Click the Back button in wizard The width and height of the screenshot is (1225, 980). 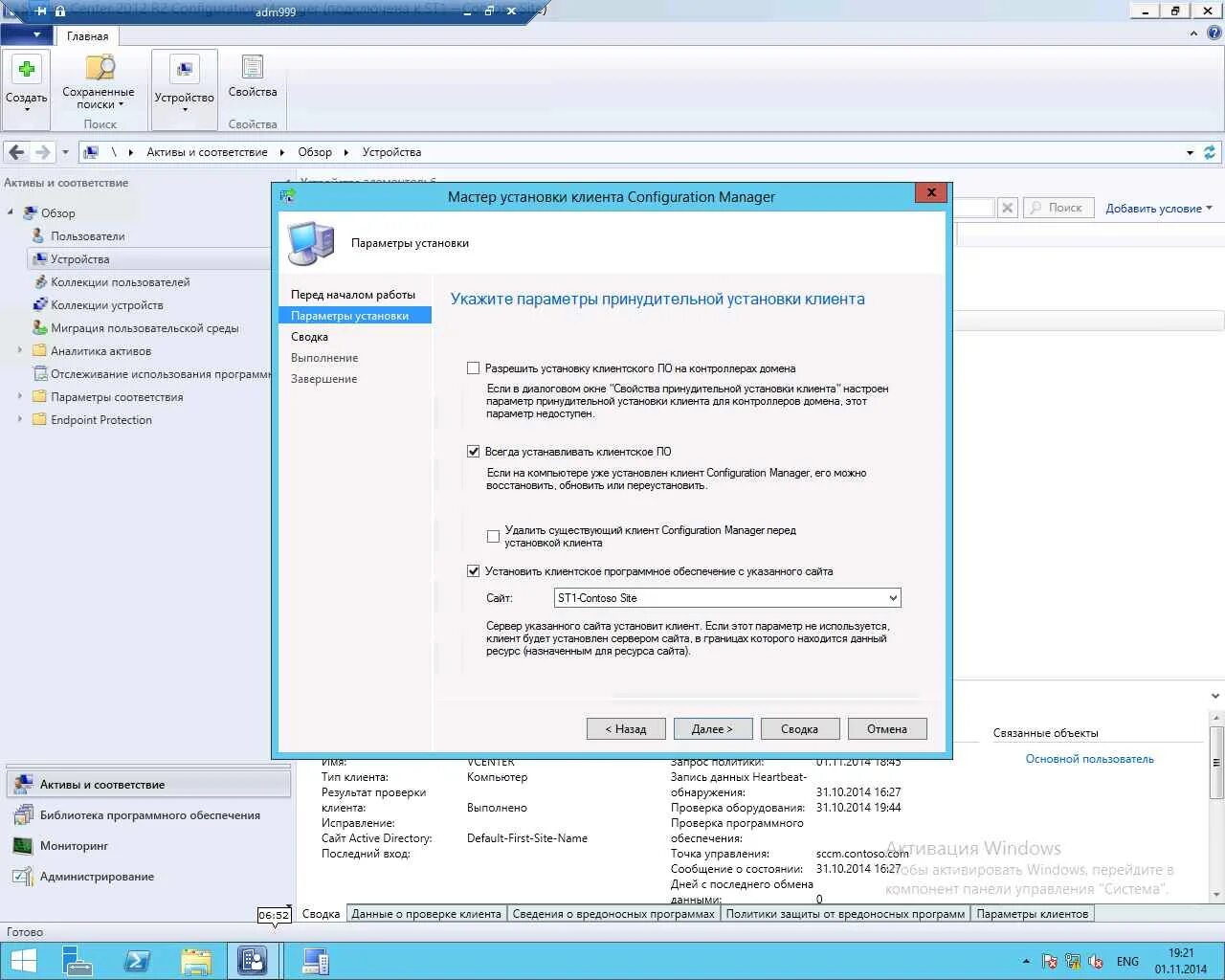tap(626, 729)
